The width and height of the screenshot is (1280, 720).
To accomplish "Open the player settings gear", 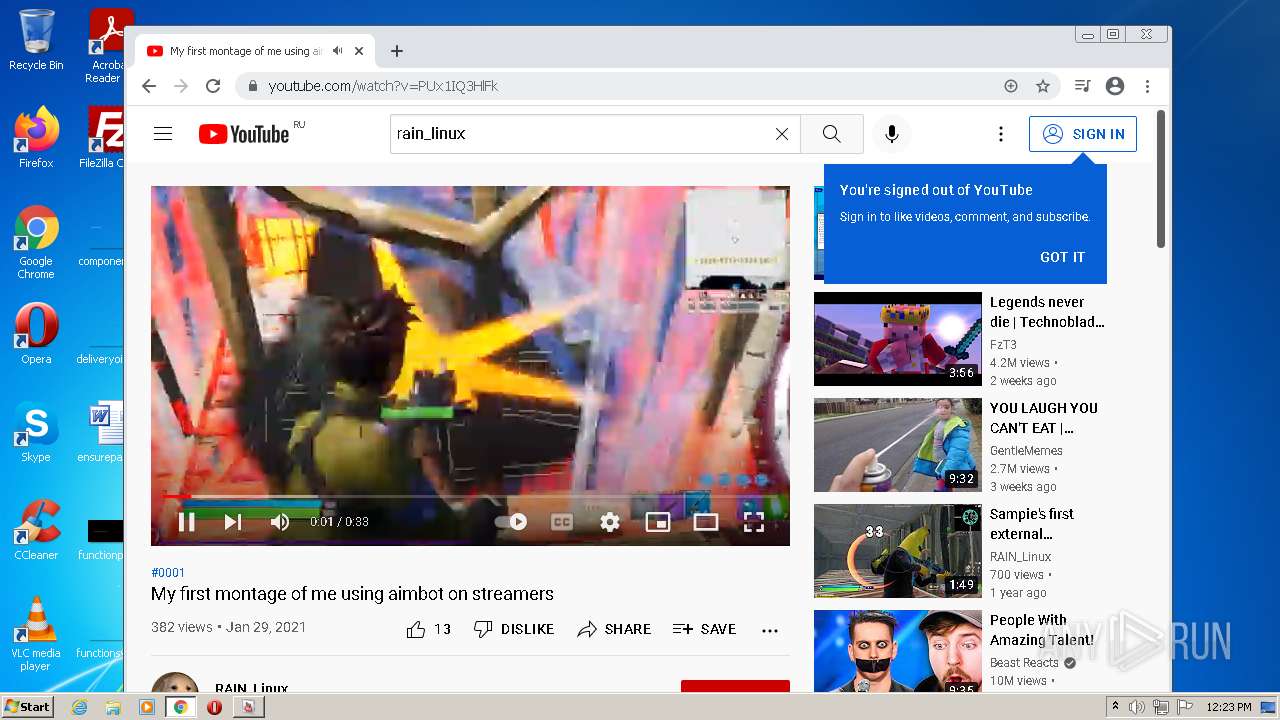I will click(x=610, y=521).
